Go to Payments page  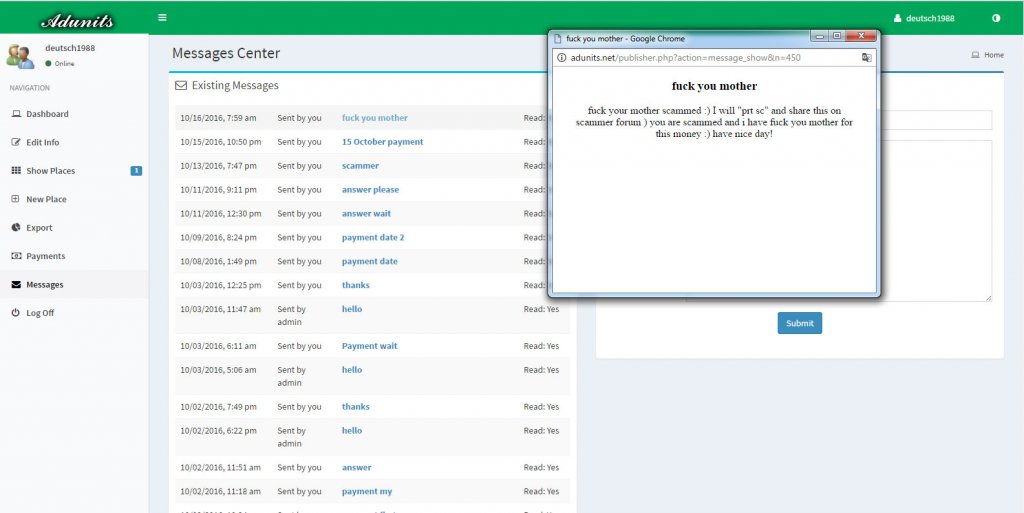pyautogui.click(x=45, y=256)
